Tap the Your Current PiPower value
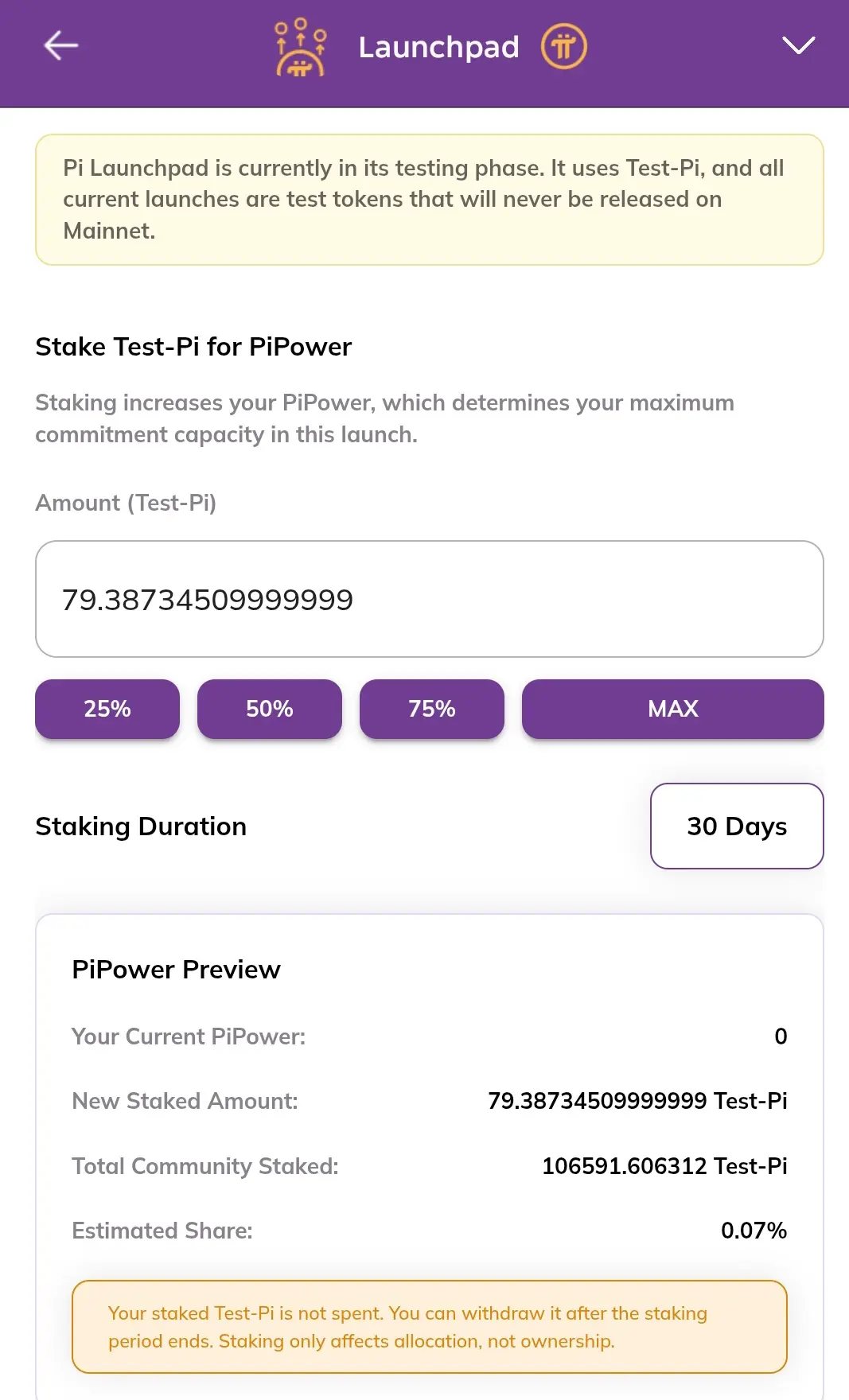Image resolution: width=849 pixels, height=1400 pixels. click(781, 1036)
